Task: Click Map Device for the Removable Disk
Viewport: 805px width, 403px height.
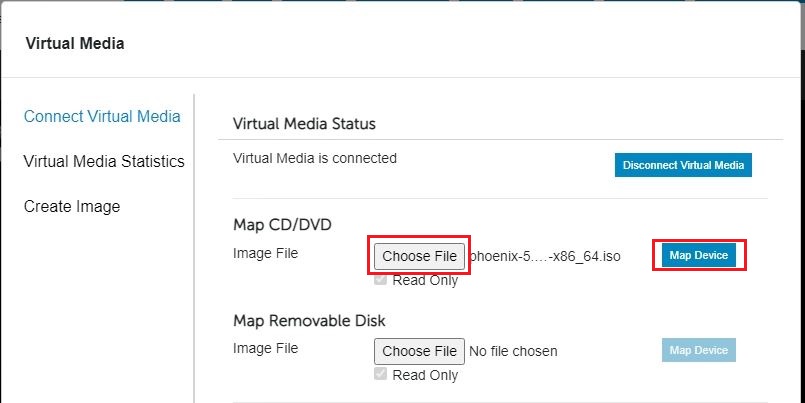Action: tap(698, 350)
